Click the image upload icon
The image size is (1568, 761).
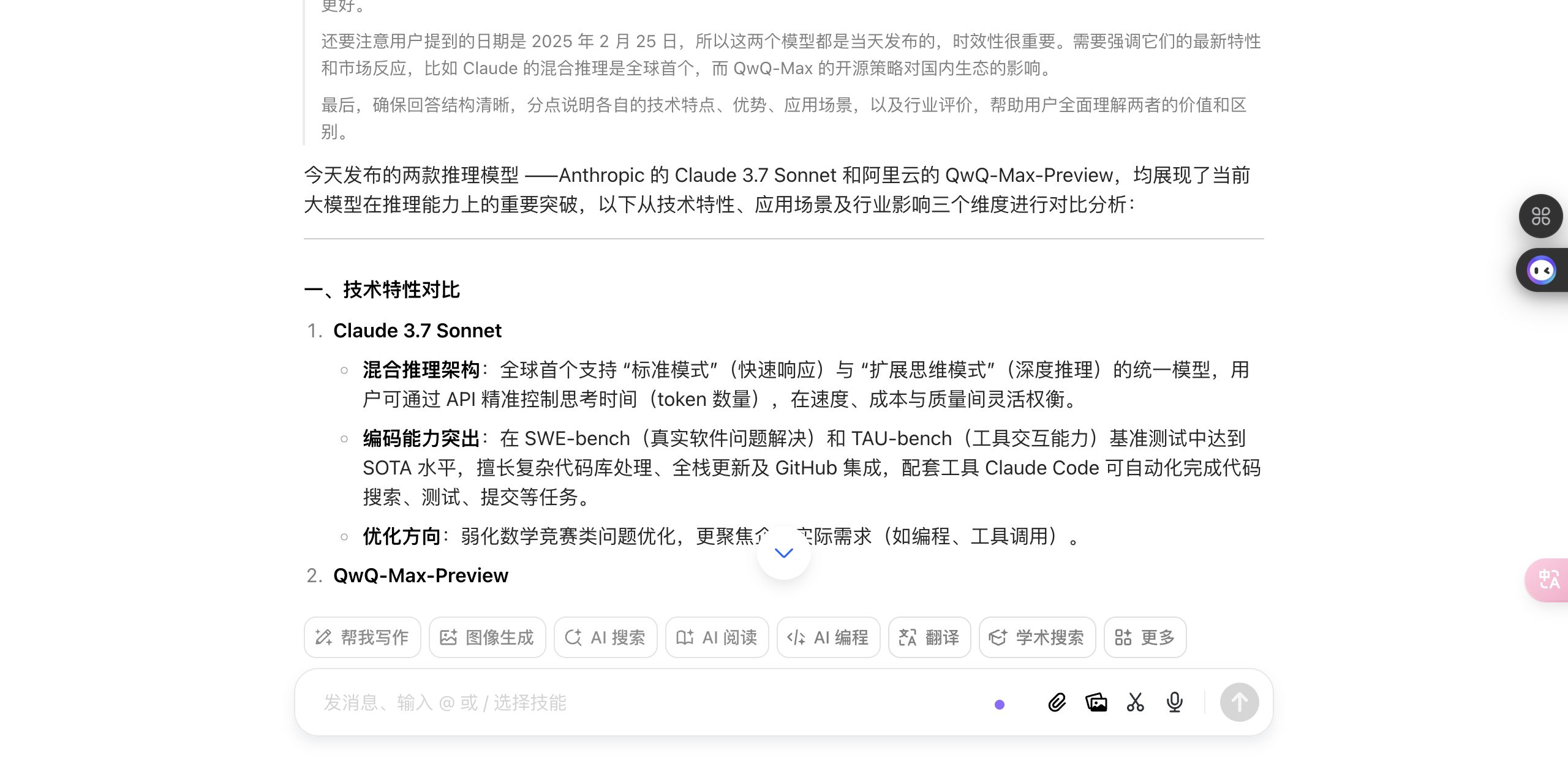point(1096,702)
